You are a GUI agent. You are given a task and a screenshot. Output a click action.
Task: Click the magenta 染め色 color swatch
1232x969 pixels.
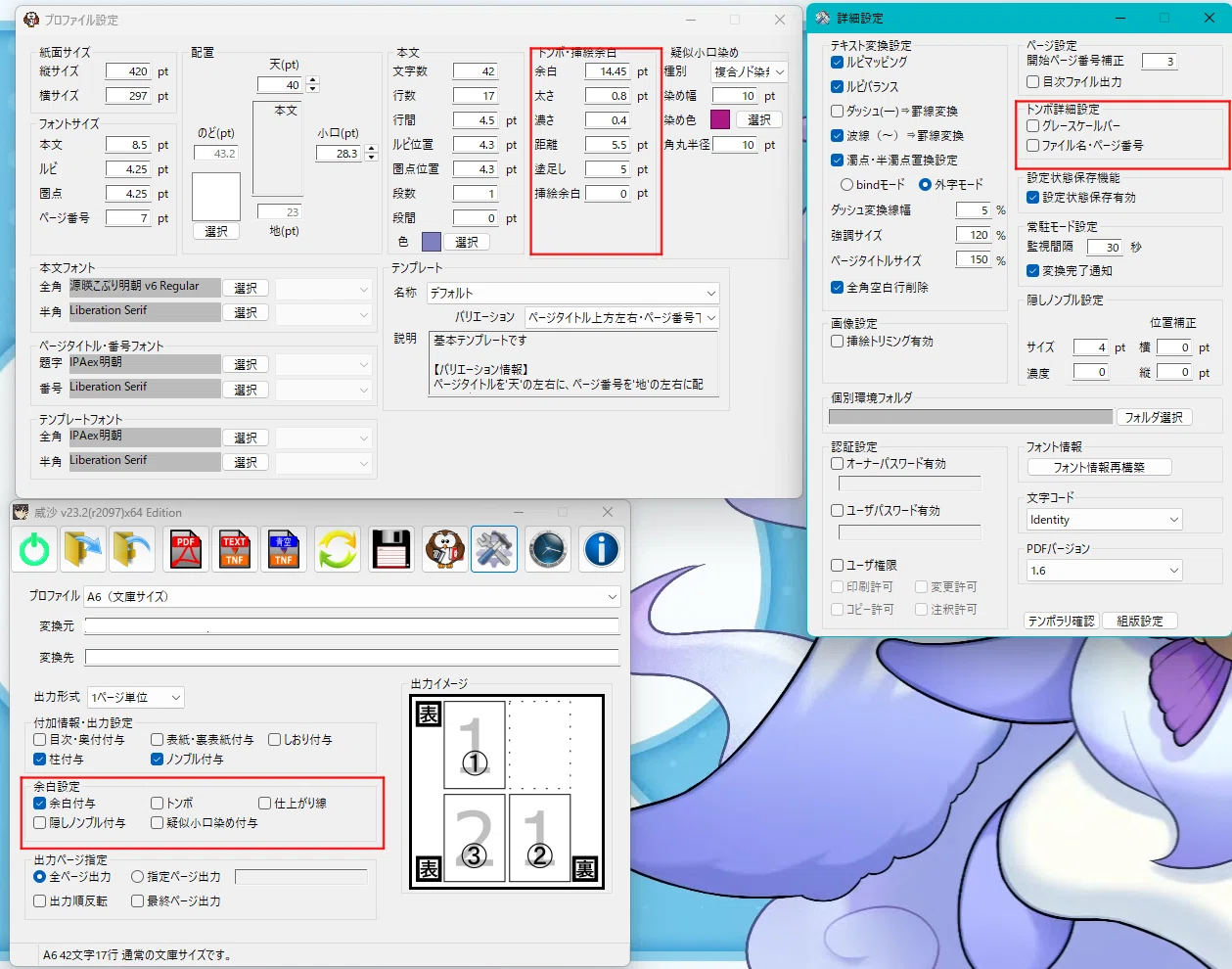pyautogui.click(x=720, y=119)
